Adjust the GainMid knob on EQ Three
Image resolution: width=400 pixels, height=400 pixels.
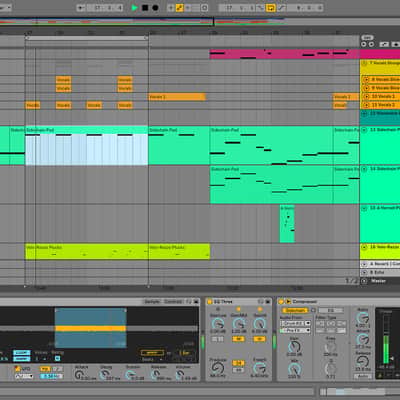point(239,323)
